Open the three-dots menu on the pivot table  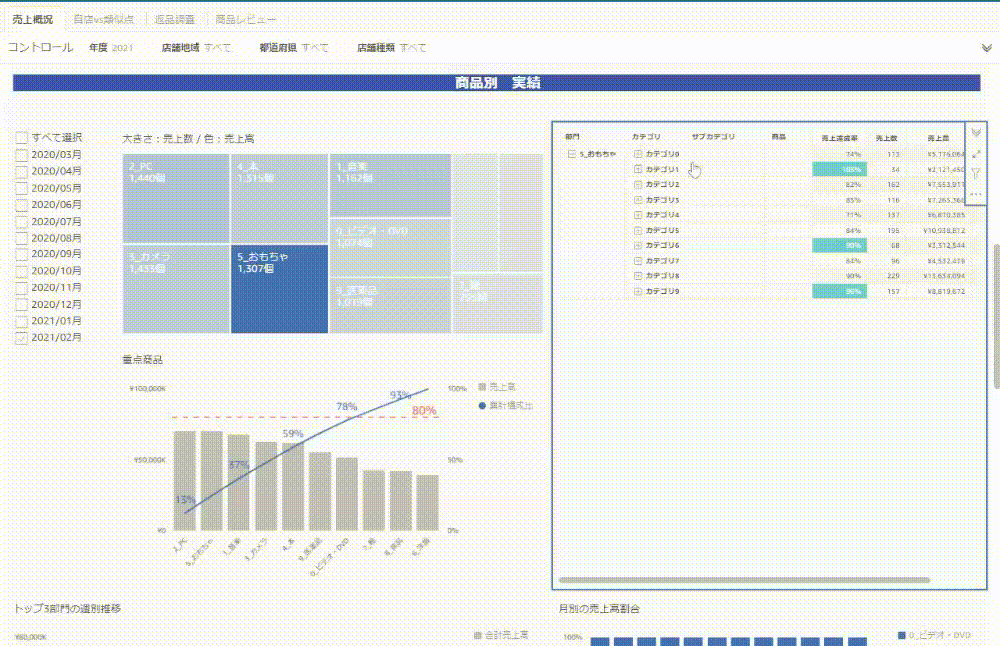[x=976, y=195]
